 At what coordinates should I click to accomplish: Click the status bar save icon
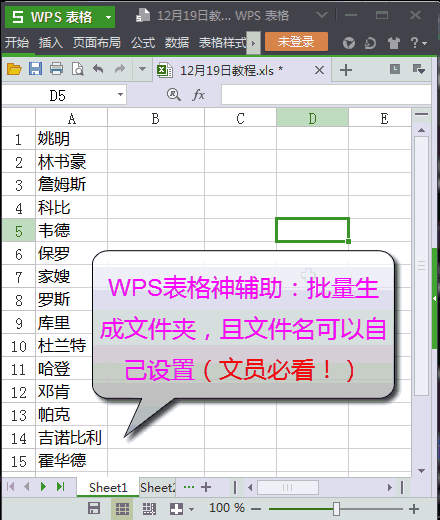click(94, 509)
